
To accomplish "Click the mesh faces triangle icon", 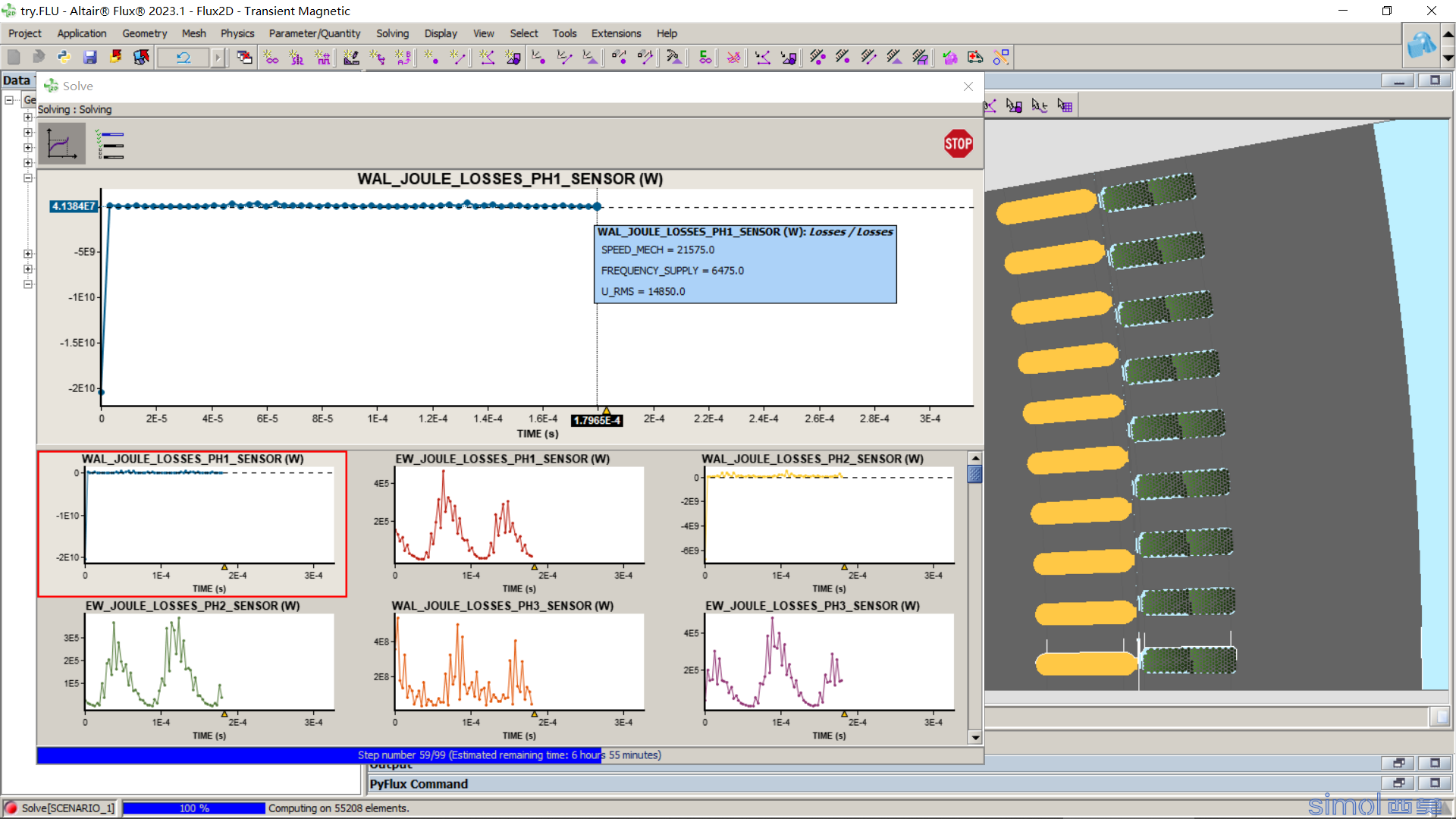I will point(590,57).
